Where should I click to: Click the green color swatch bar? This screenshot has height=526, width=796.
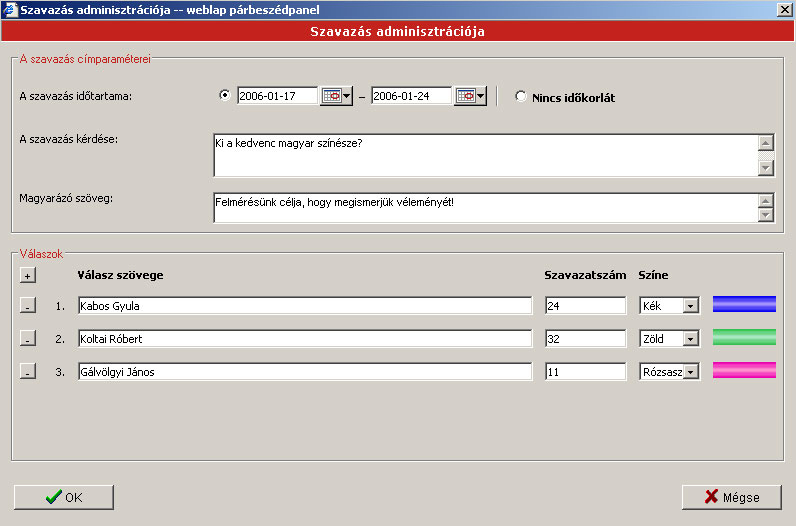click(744, 337)
